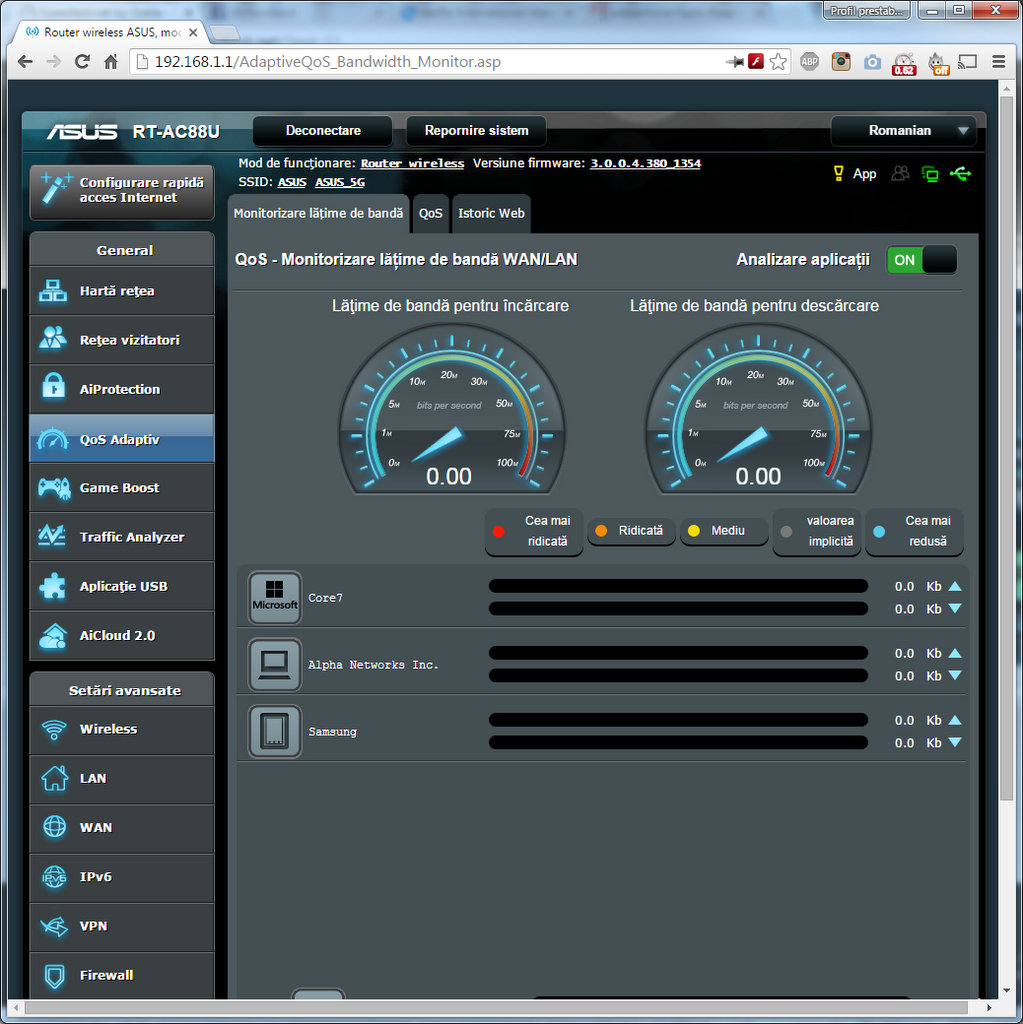
Task: Bookmark this page with star icon
Action: pos(778,62)
